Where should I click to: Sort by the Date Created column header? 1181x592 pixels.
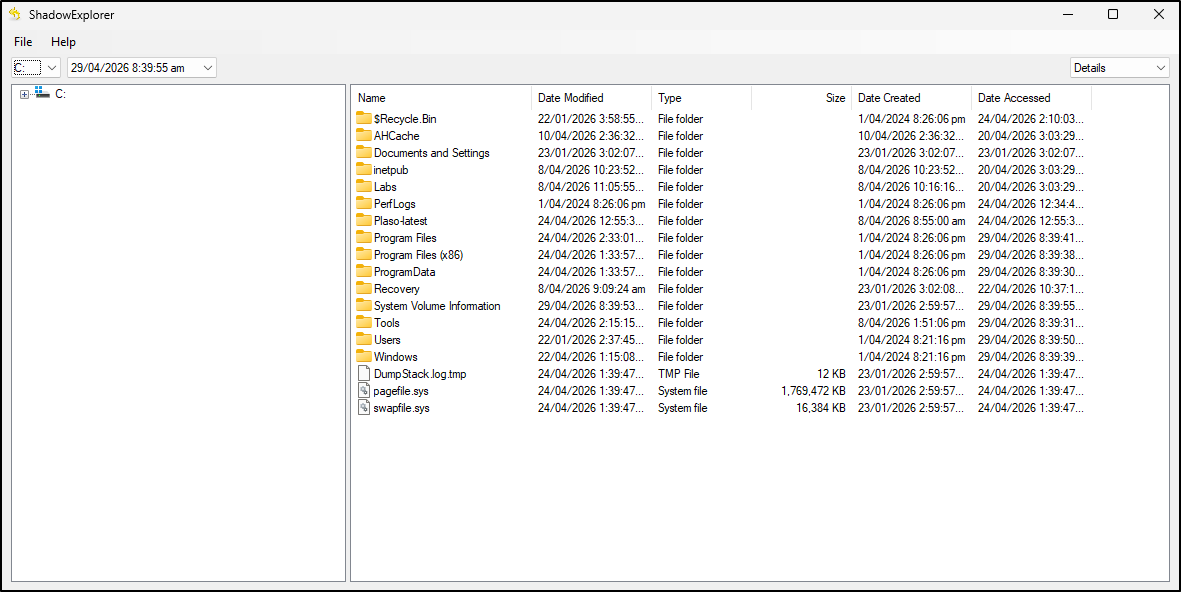911,98
